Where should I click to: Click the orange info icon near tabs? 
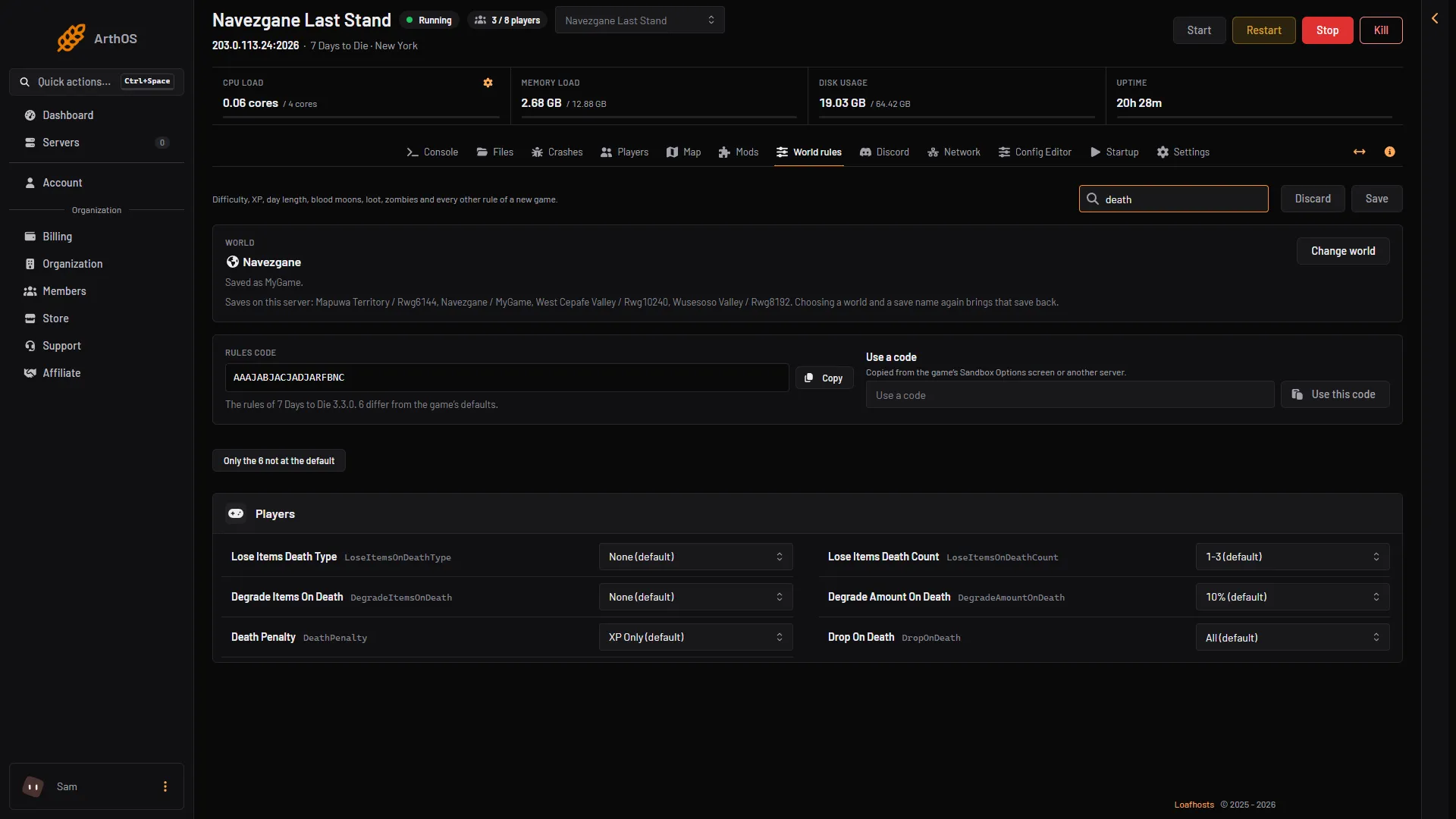1389,152
